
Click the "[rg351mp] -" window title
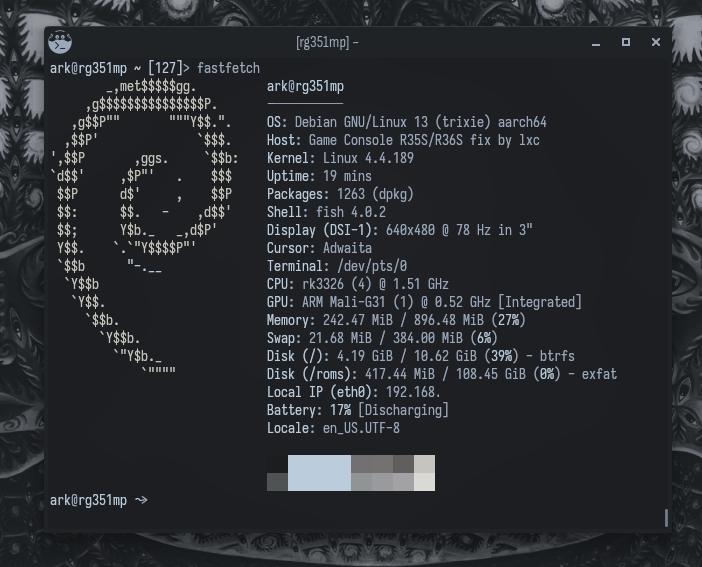coord(327,43)
